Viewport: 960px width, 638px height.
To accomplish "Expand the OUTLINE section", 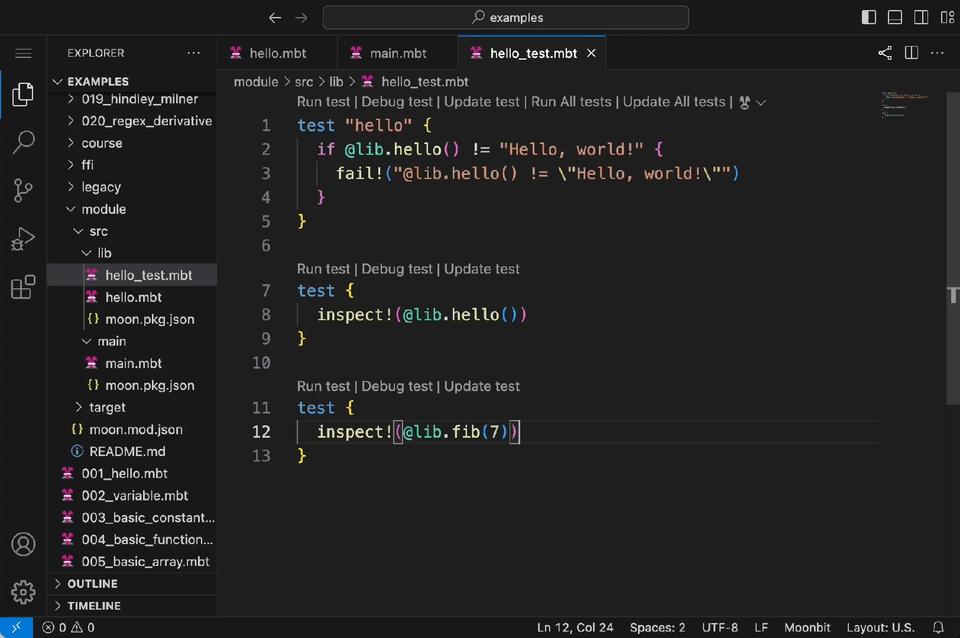I will (92, 583).
